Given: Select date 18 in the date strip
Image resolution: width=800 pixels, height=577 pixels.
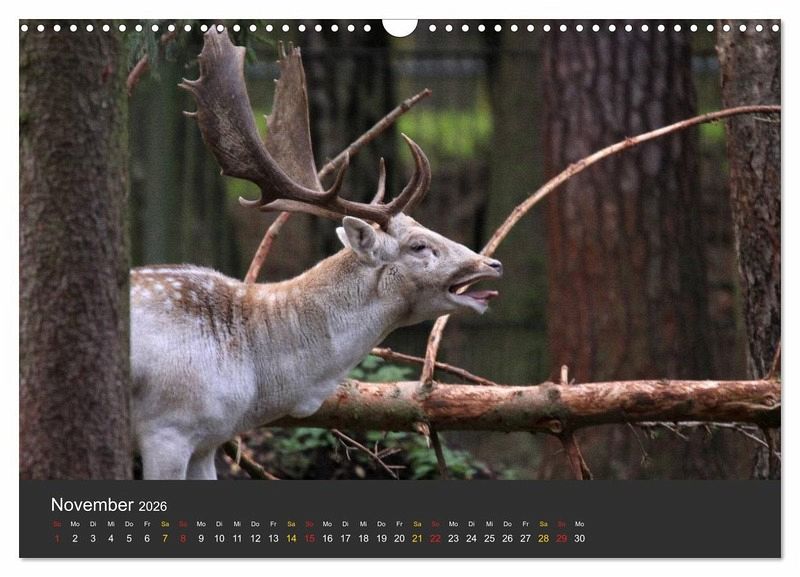Looking at the screenshot, I should click(x=363, y=538).
